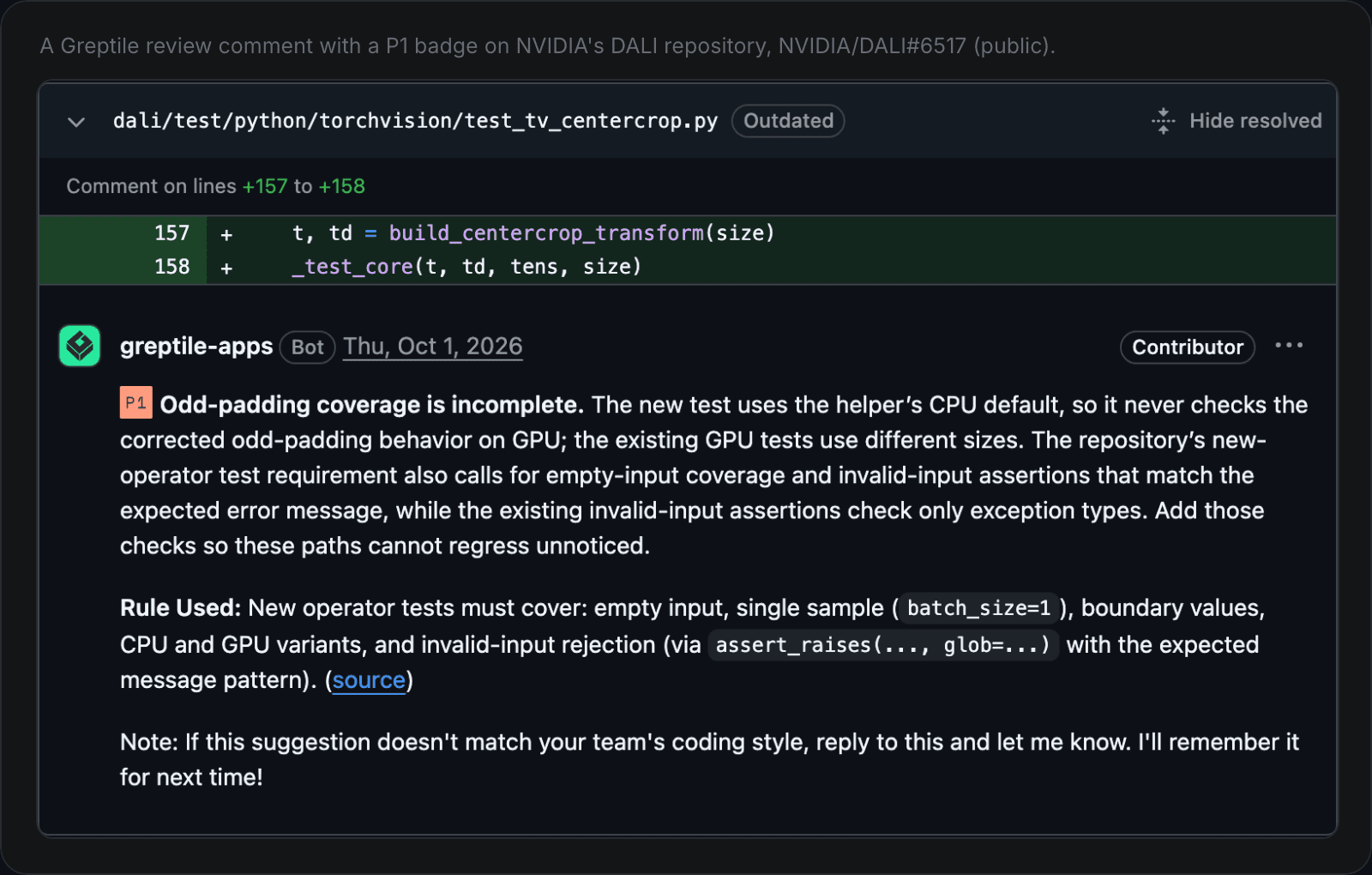Click the Rule Used: label
Image resolution: width=1372 pixels, height=875 pixels.
181,608
